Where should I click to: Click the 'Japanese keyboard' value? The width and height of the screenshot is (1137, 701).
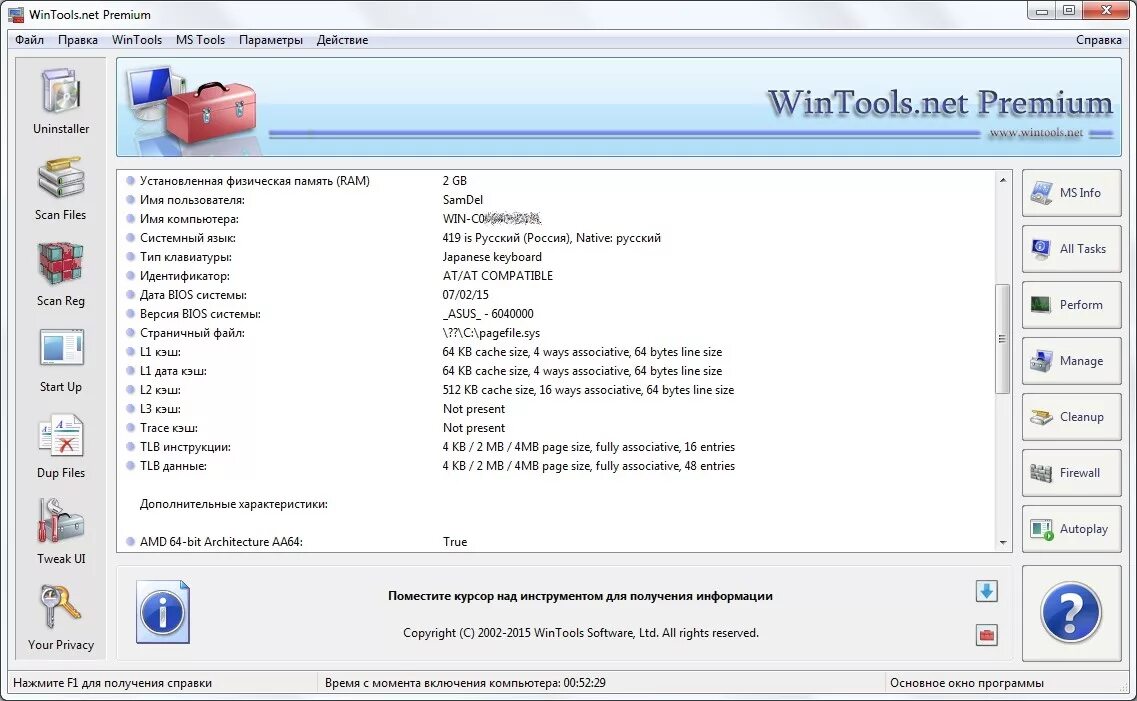pos(492,257)
